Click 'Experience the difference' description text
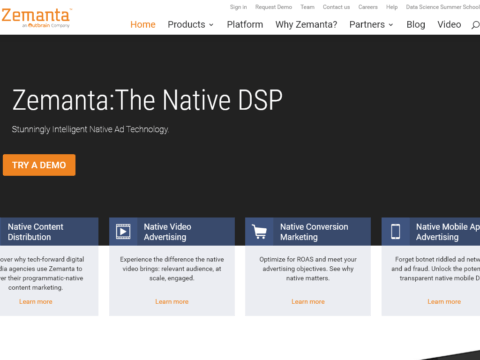 (172, 269)
